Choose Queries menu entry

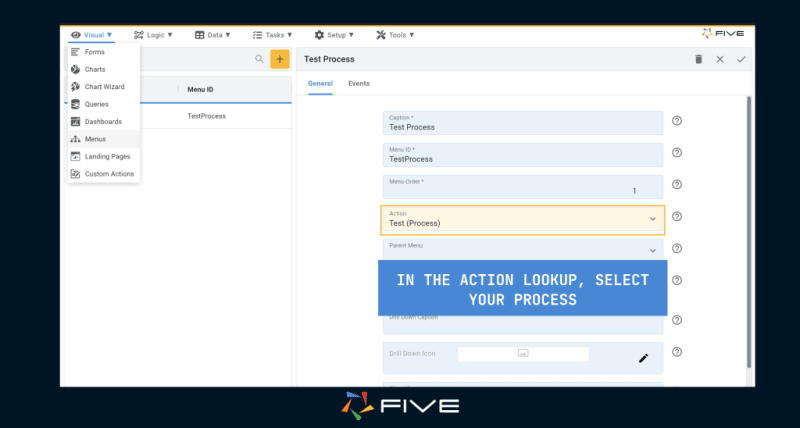click(104, 104)
